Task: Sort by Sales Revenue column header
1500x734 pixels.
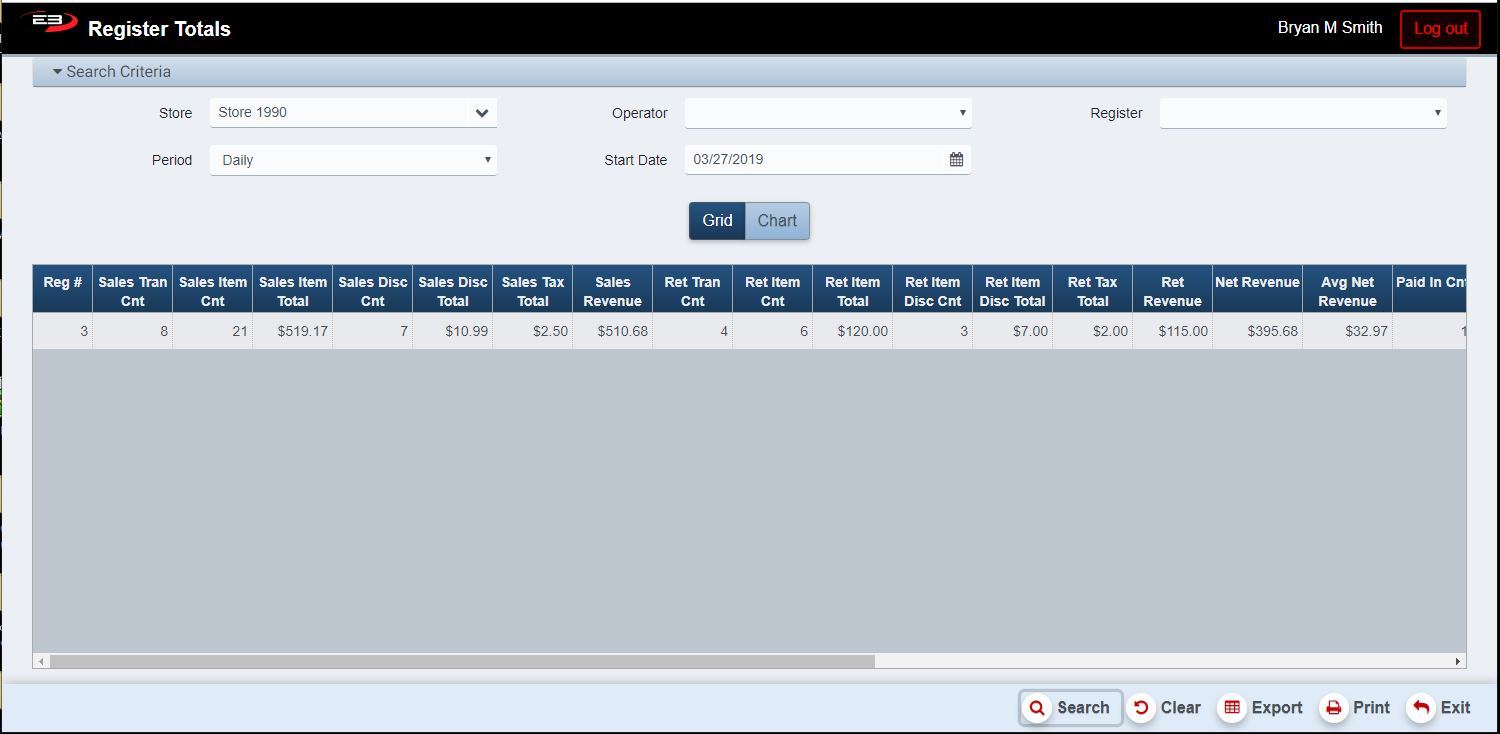Action: click(x=612, y=291)
